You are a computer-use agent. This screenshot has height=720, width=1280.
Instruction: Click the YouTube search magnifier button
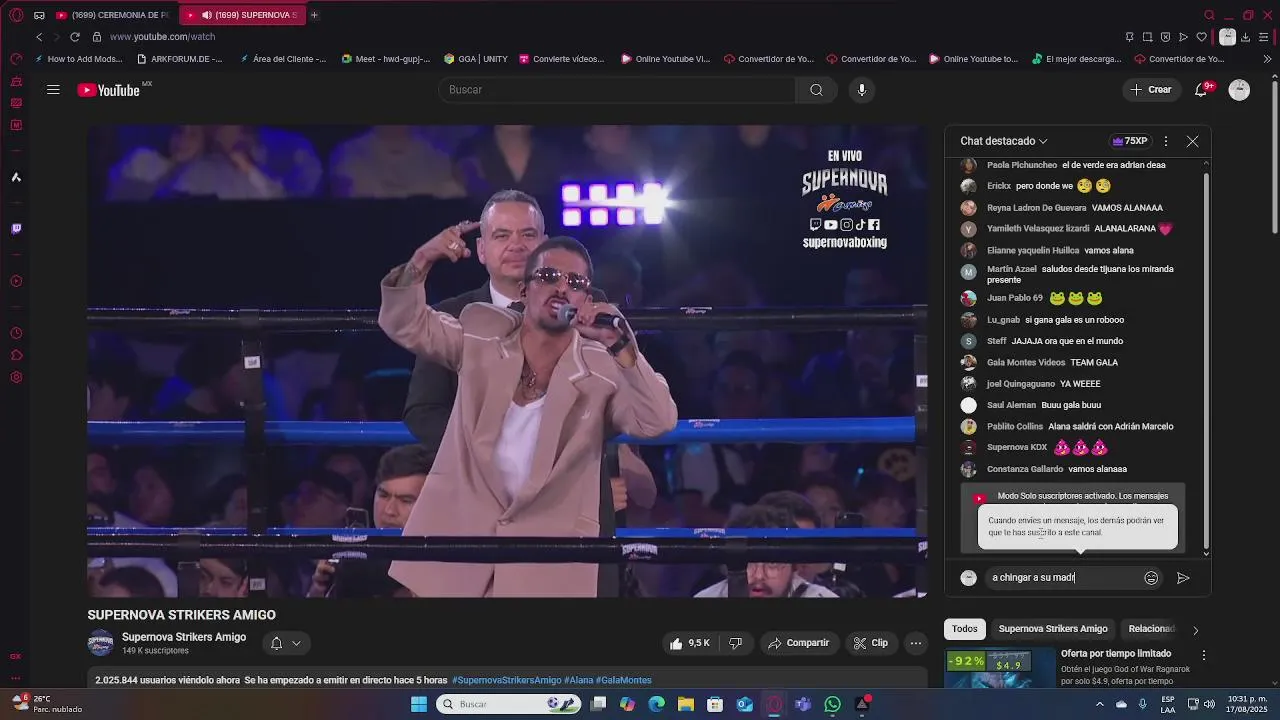pos(816,90)
